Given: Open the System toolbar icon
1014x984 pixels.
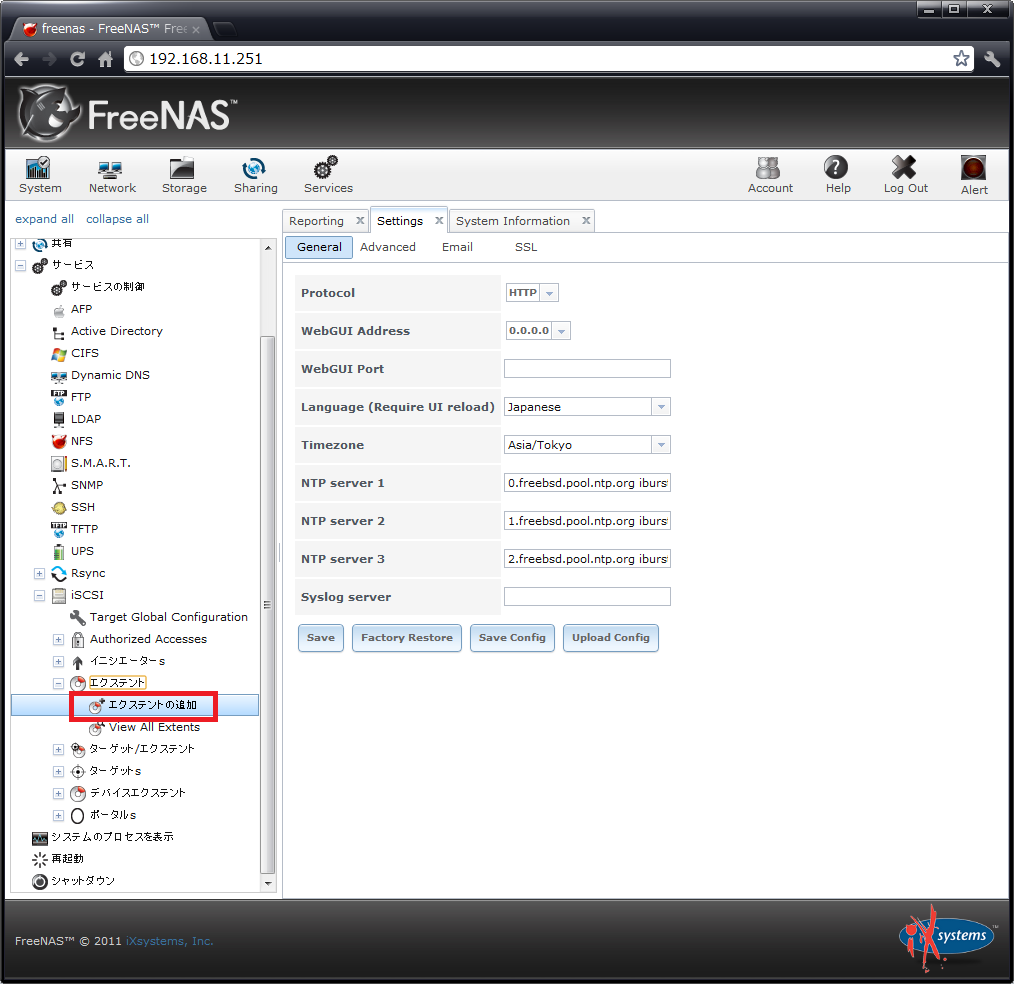Looking at the screenshot, I should [40, 175].
